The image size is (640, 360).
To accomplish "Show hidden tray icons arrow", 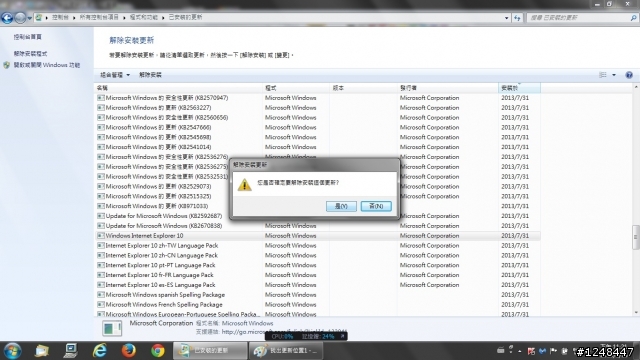I will point(519,351).
